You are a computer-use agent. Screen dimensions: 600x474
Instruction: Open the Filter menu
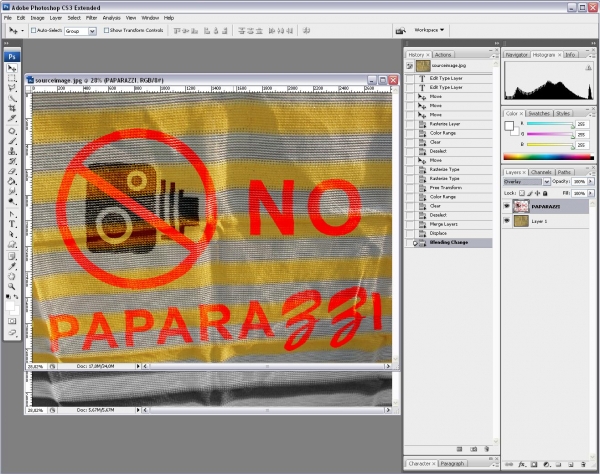91,18
